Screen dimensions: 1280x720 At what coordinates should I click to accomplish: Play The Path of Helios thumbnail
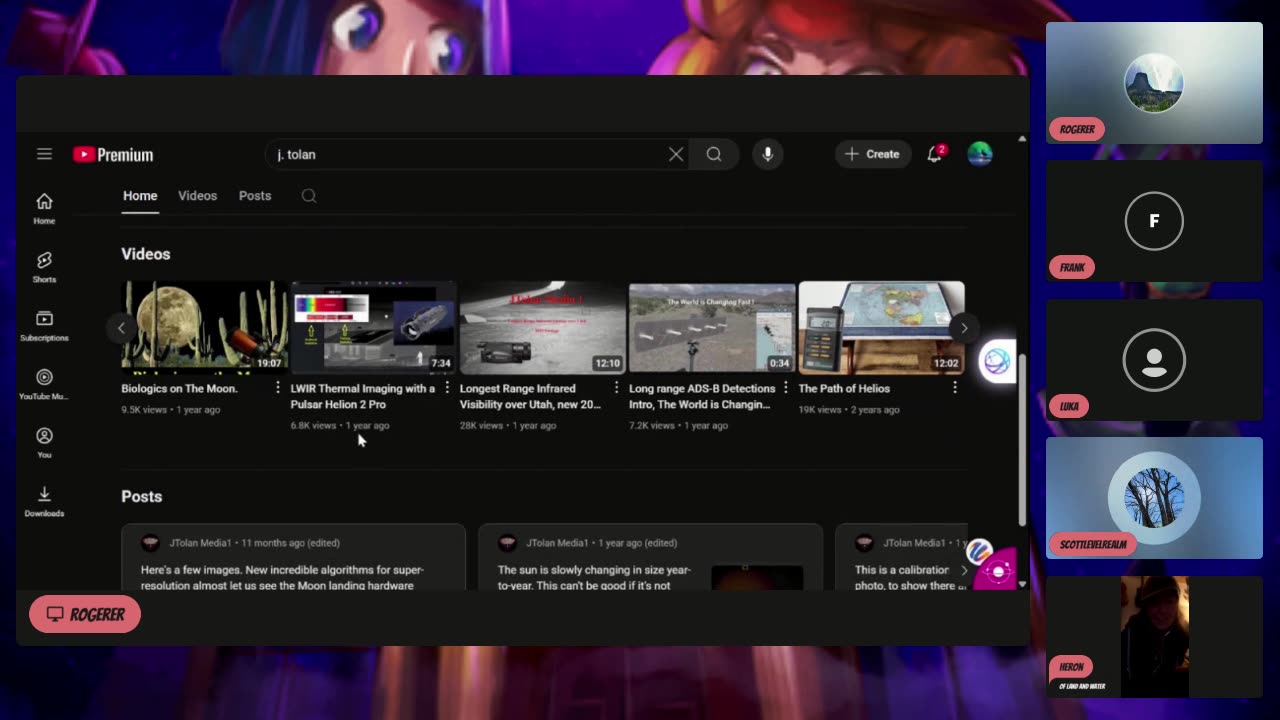tap(881, 327)
